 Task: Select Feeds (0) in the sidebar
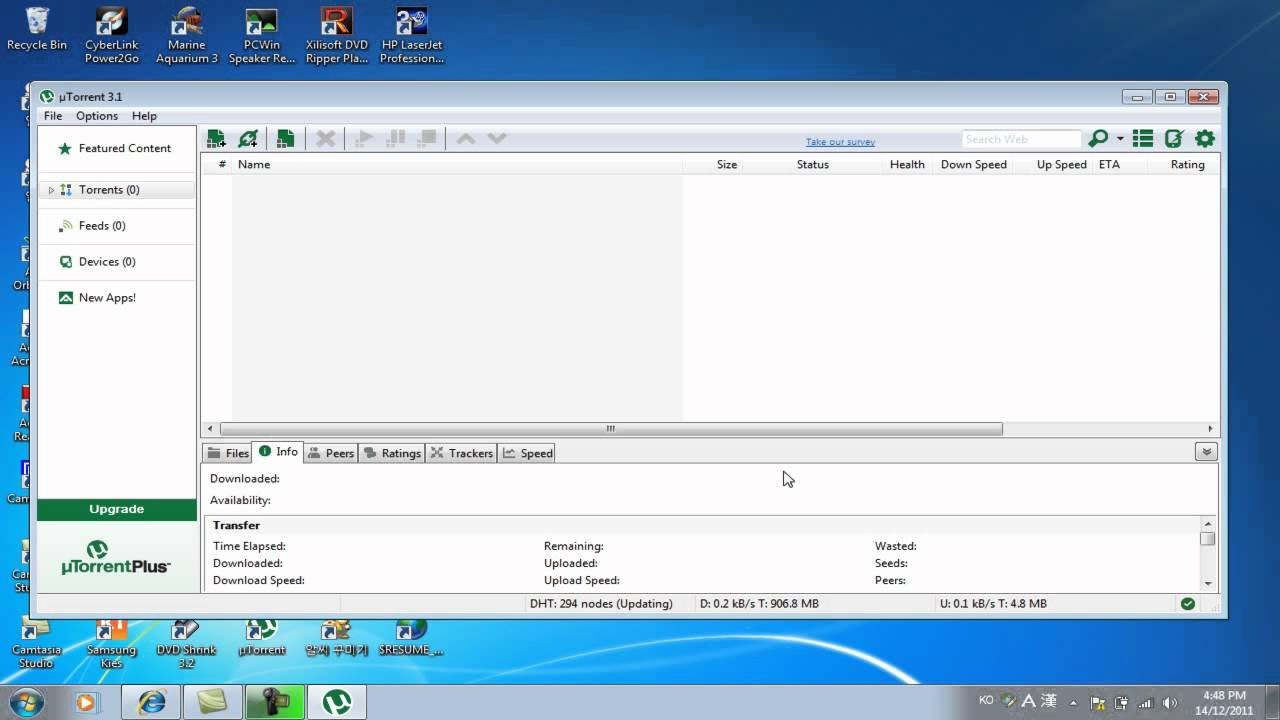tap(117, 226)
